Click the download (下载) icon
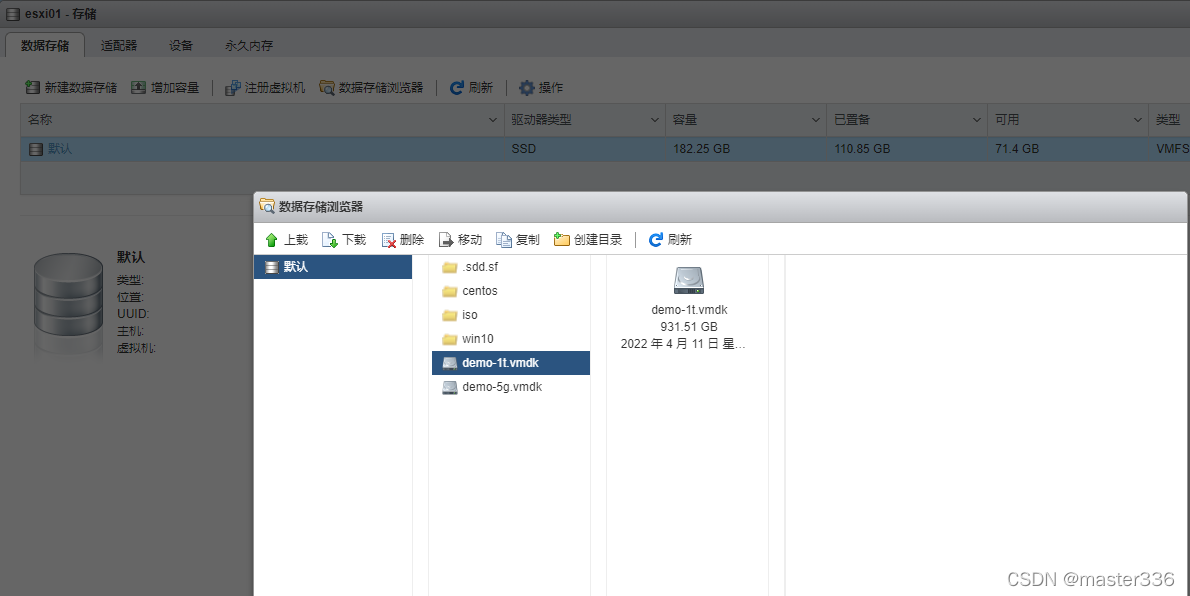 [330, 240]
